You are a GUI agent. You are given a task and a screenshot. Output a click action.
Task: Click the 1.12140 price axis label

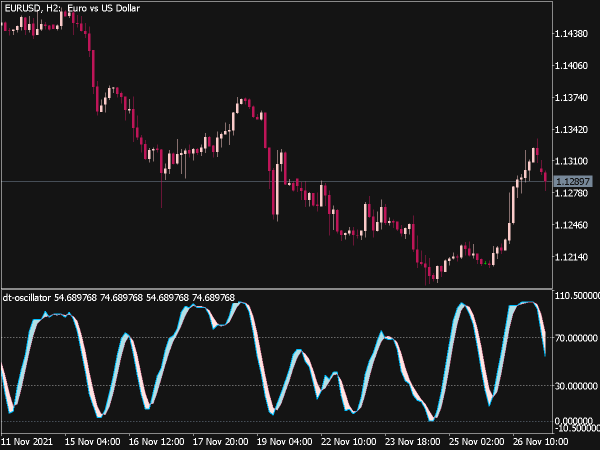pos(571,257)
